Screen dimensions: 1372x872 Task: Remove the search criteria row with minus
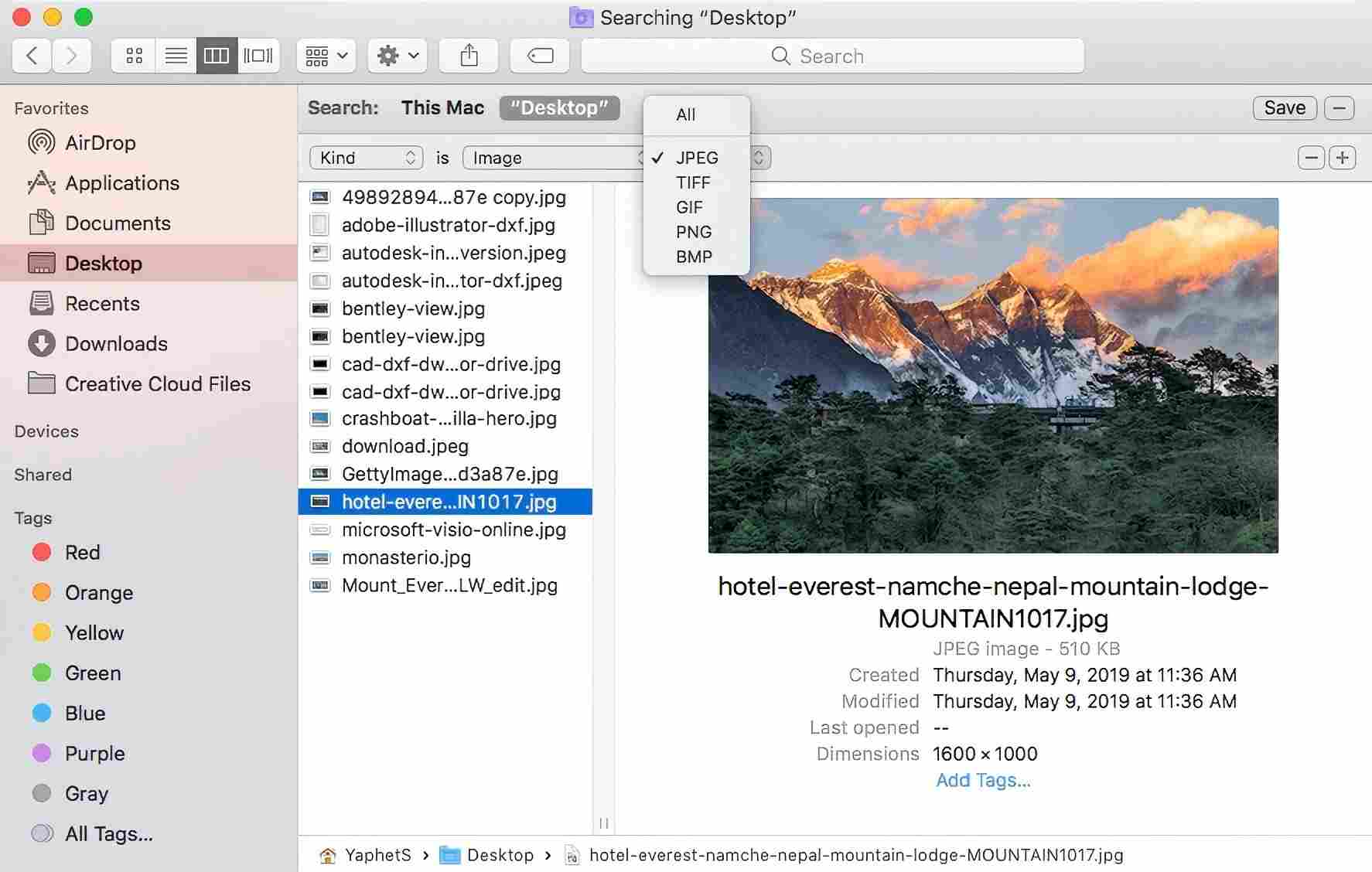pos(1311,158)
